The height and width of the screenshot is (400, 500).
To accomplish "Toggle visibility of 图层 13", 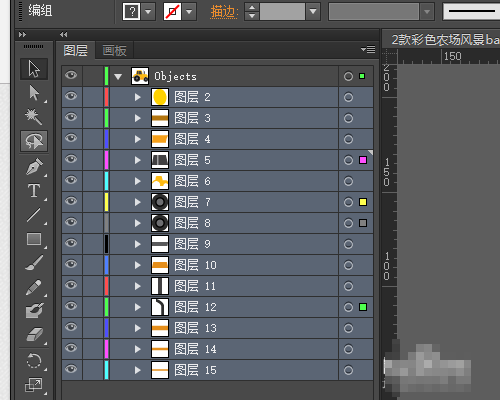I will 71,327.
